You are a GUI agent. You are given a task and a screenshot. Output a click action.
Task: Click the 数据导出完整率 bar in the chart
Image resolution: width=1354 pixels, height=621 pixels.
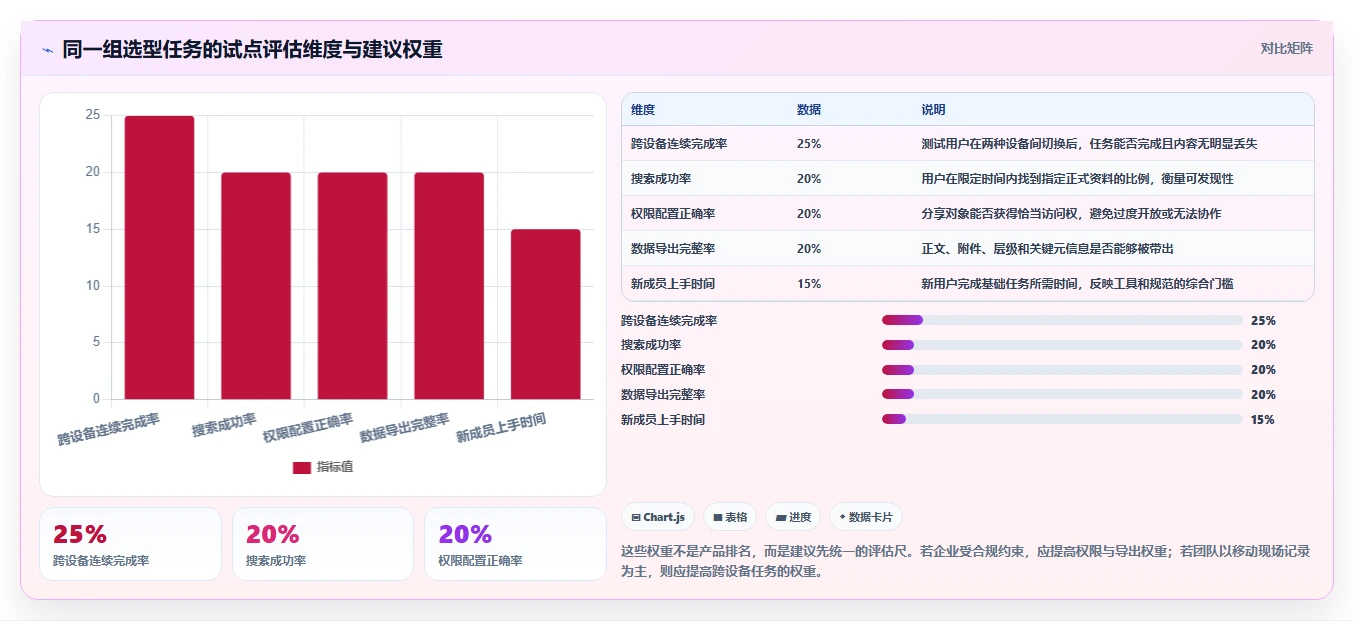click(449, 286)
